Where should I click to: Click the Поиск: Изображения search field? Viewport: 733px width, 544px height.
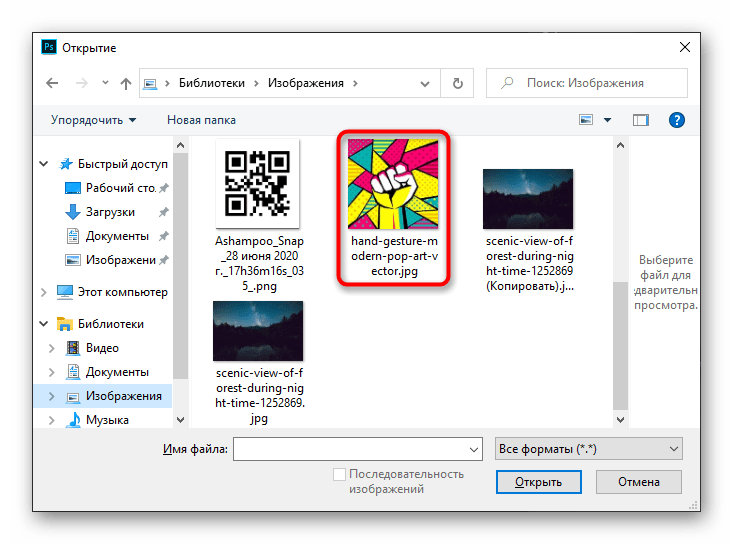click(x=587, y=83)
